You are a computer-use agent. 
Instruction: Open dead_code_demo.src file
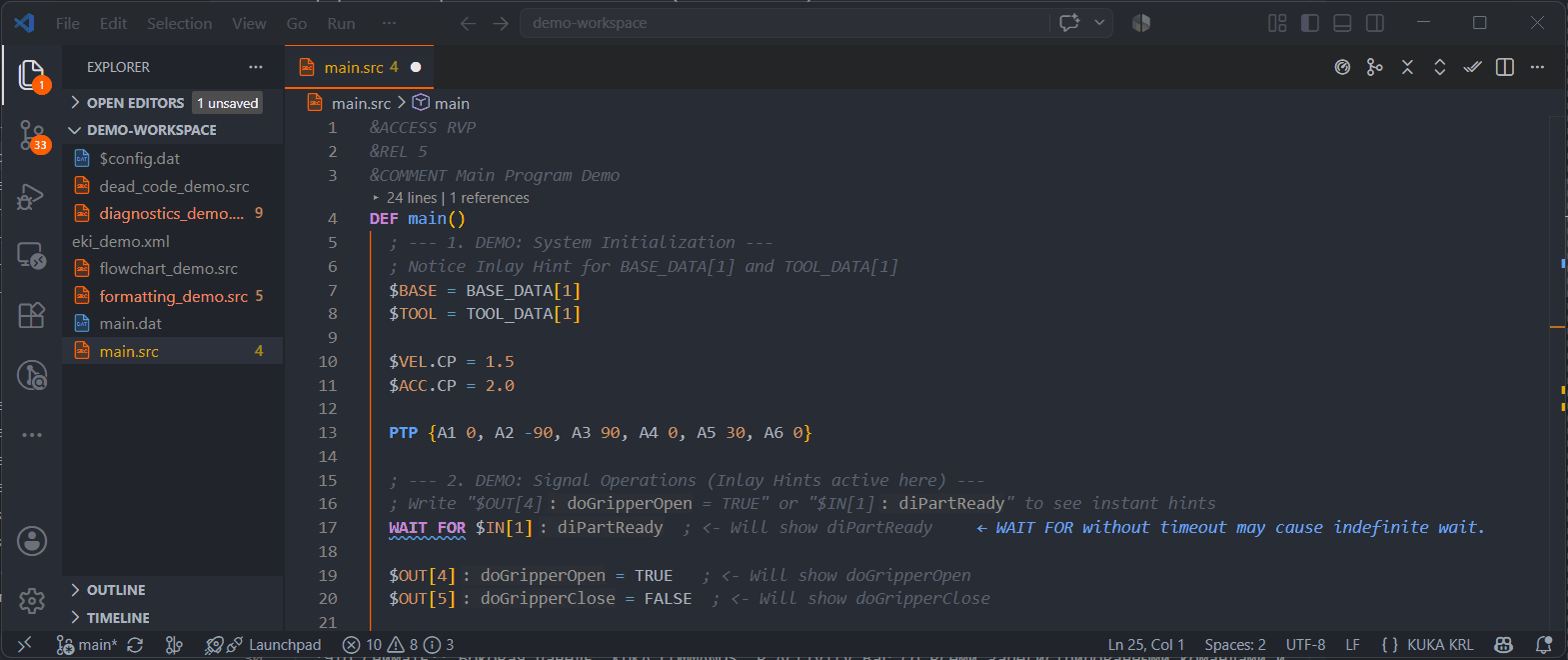tap(173, 186)
